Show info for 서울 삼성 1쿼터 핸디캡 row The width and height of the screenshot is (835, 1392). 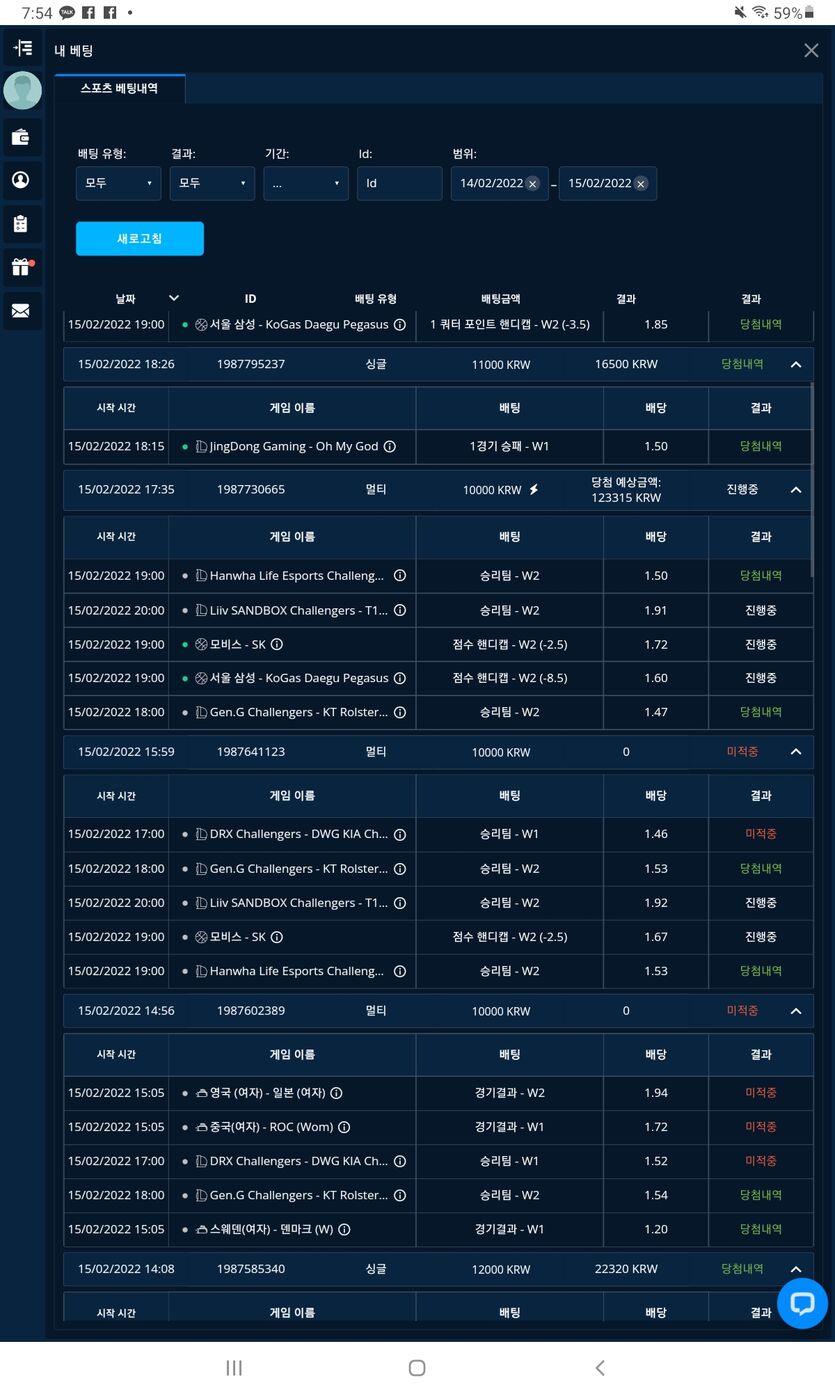coord(399,325)
